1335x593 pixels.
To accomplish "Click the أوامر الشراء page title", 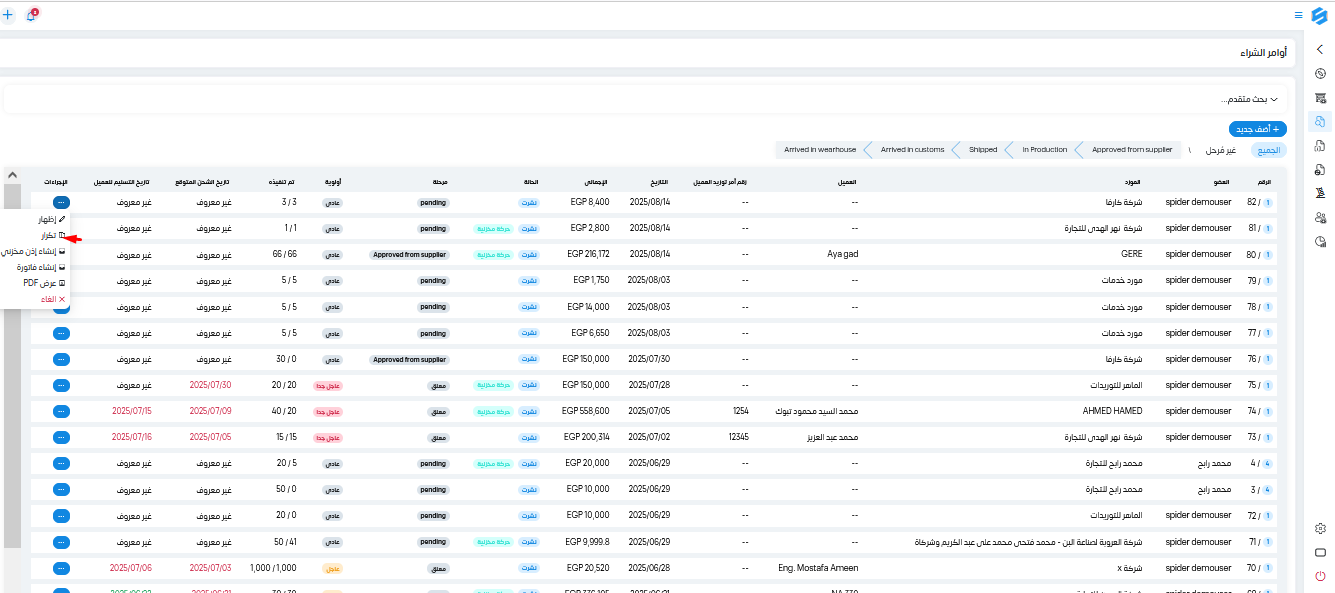I will tap(1263, 52).
